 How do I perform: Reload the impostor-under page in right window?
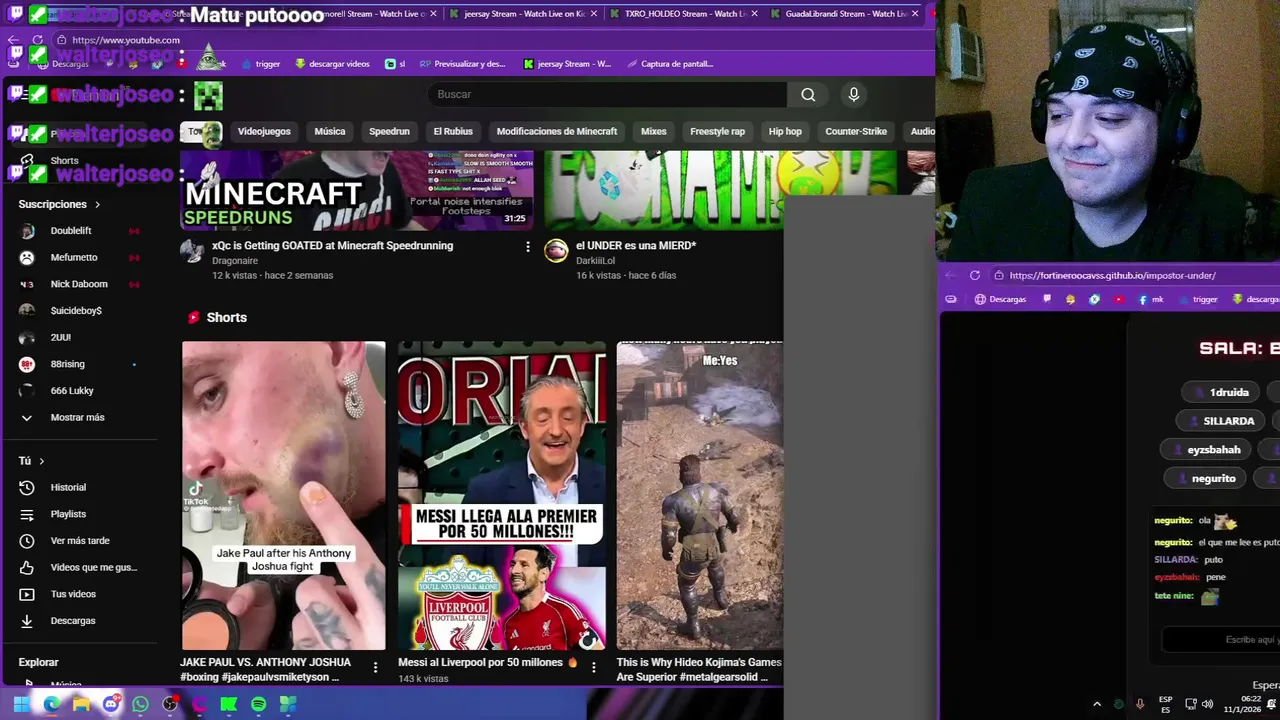pyautogui.click(x=976, y=275)
